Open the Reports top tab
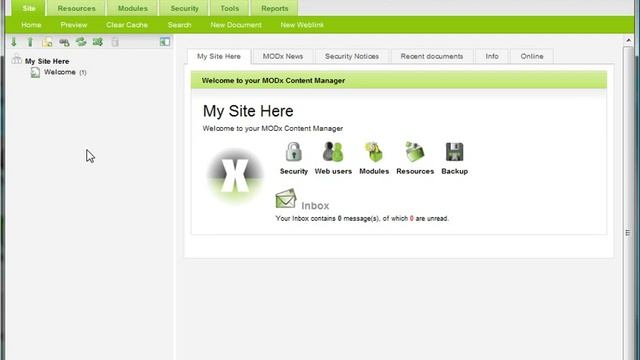This screenshot has width=640, height=360. pyautogui.click(x=274, y=8)
